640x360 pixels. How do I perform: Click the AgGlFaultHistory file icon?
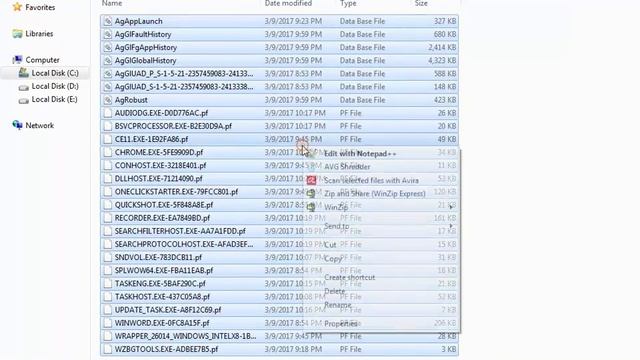[x=108, y=34]
